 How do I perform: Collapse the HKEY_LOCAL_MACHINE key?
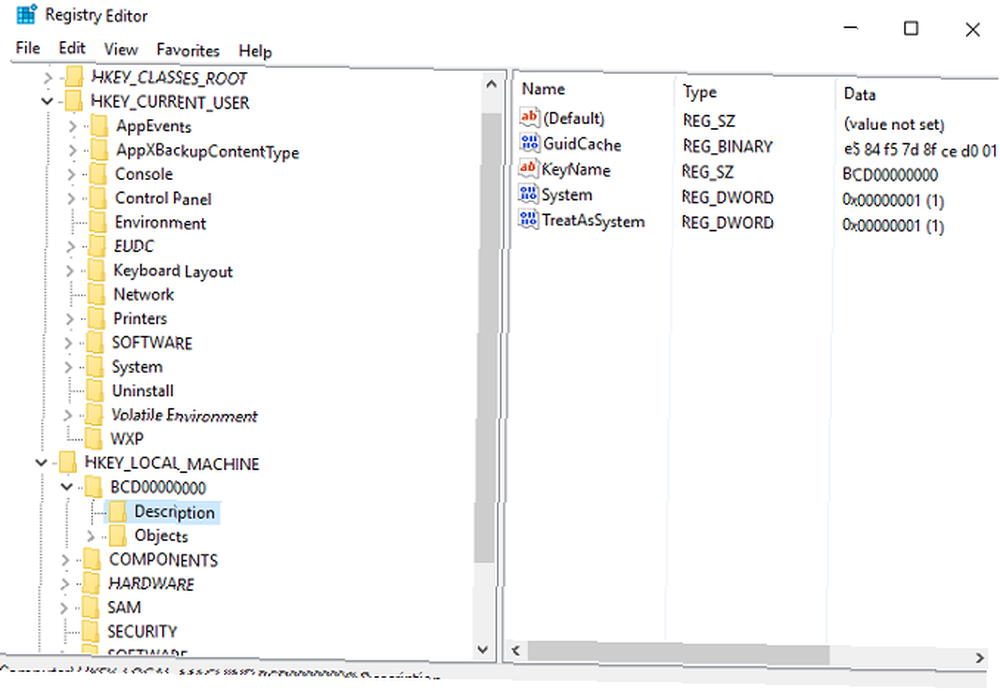[x=41, y=463]
